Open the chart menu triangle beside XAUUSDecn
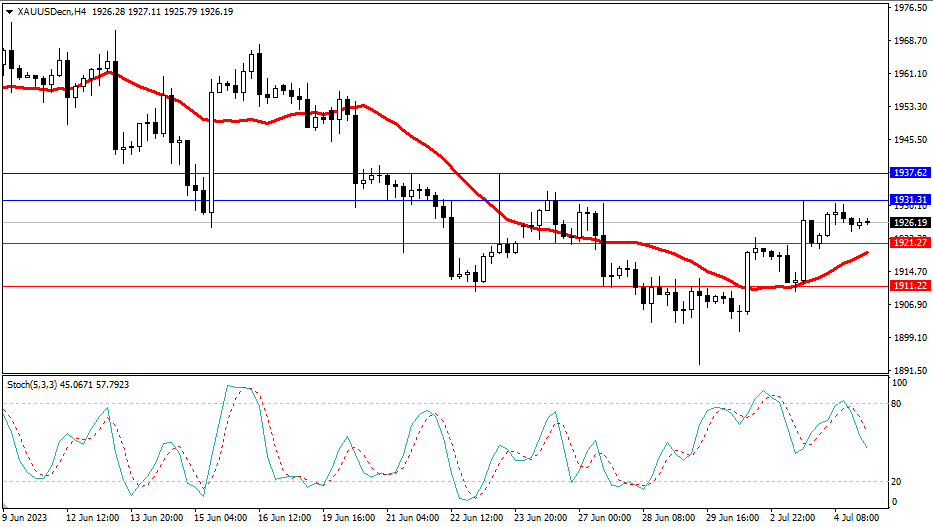This screenshot has width=933, height=527. [x=10, y=10]
